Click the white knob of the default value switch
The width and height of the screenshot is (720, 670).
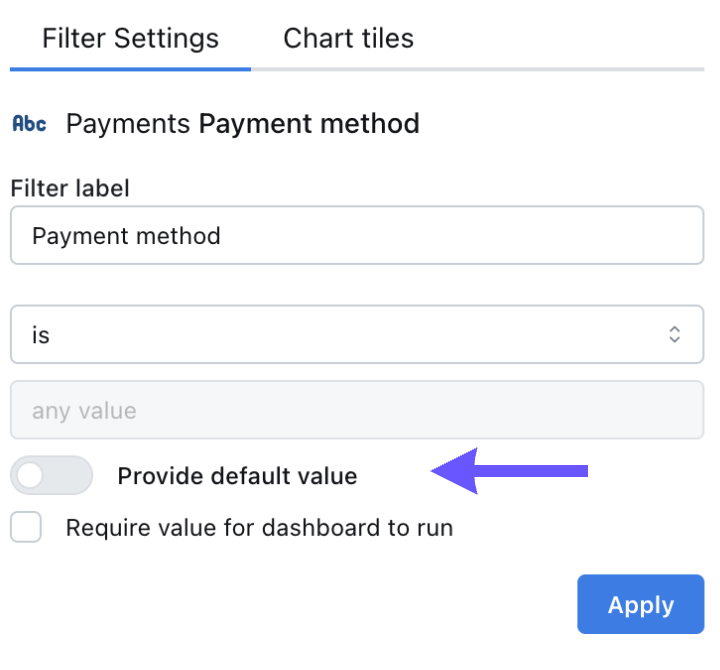30,475
